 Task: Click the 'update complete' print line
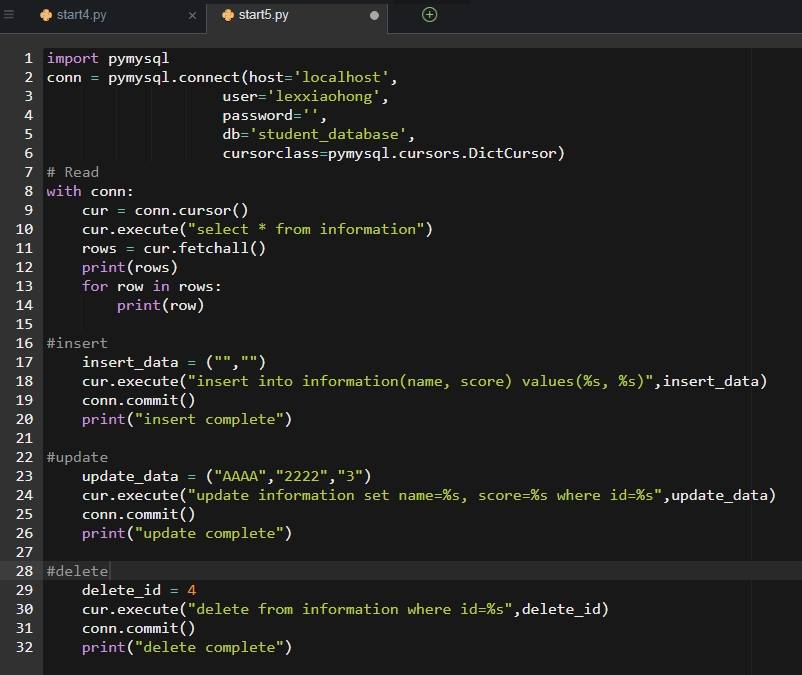pyautogui.click(x=187, y=533)
